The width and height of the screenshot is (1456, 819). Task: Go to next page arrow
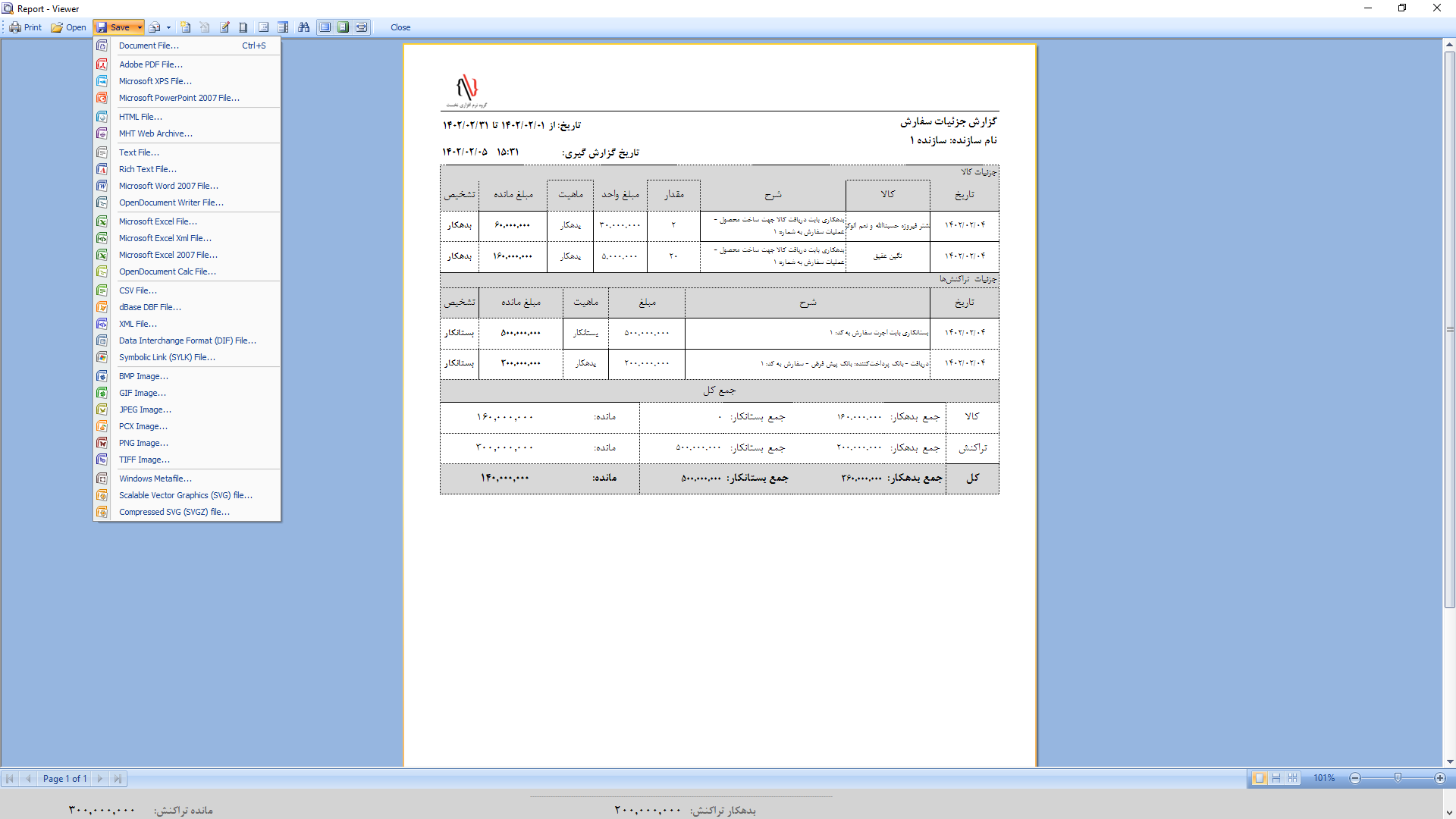[x=100, y=778]
